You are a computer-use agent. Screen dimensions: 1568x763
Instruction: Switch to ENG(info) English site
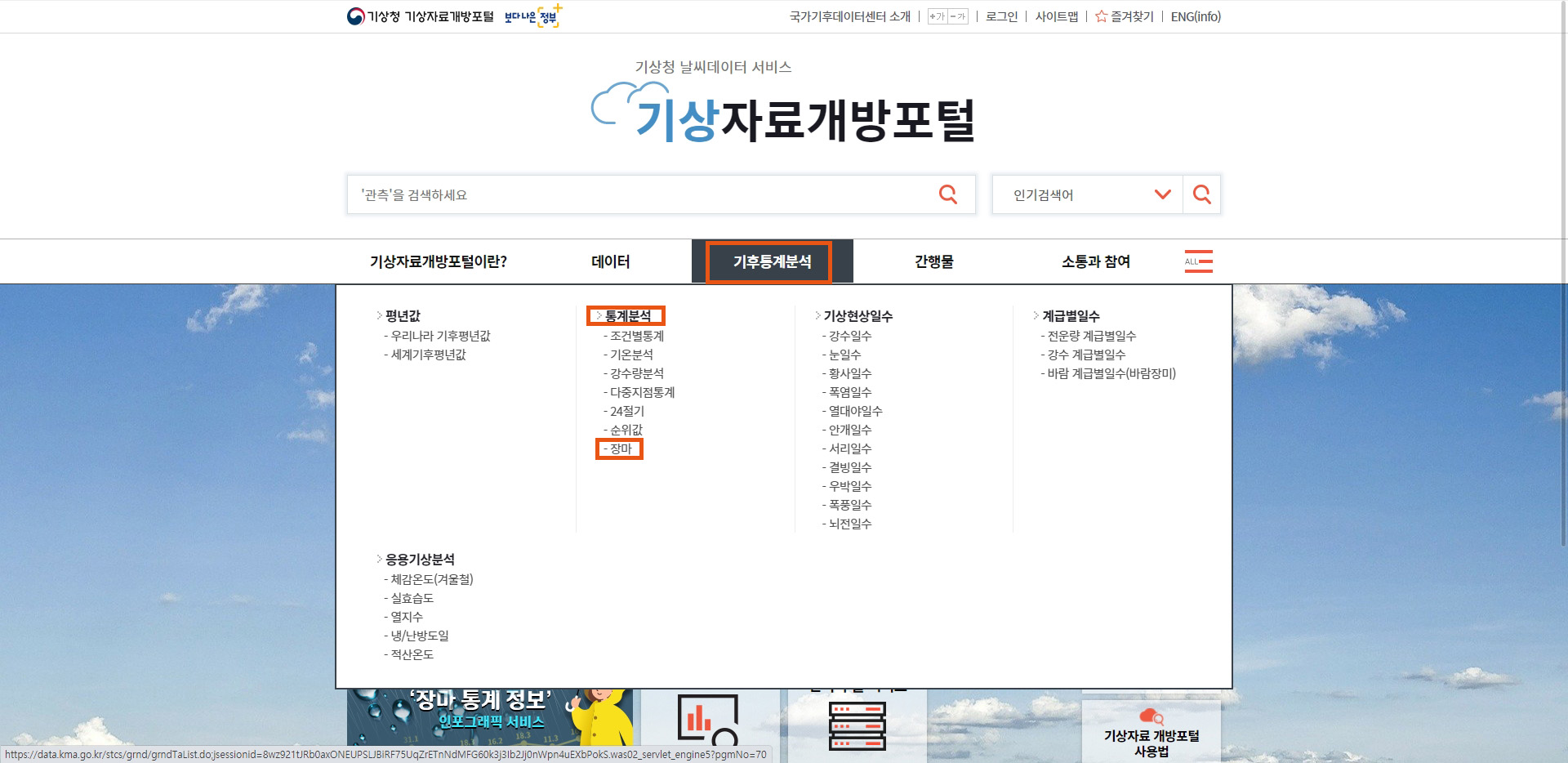[x=1196, y=16]
